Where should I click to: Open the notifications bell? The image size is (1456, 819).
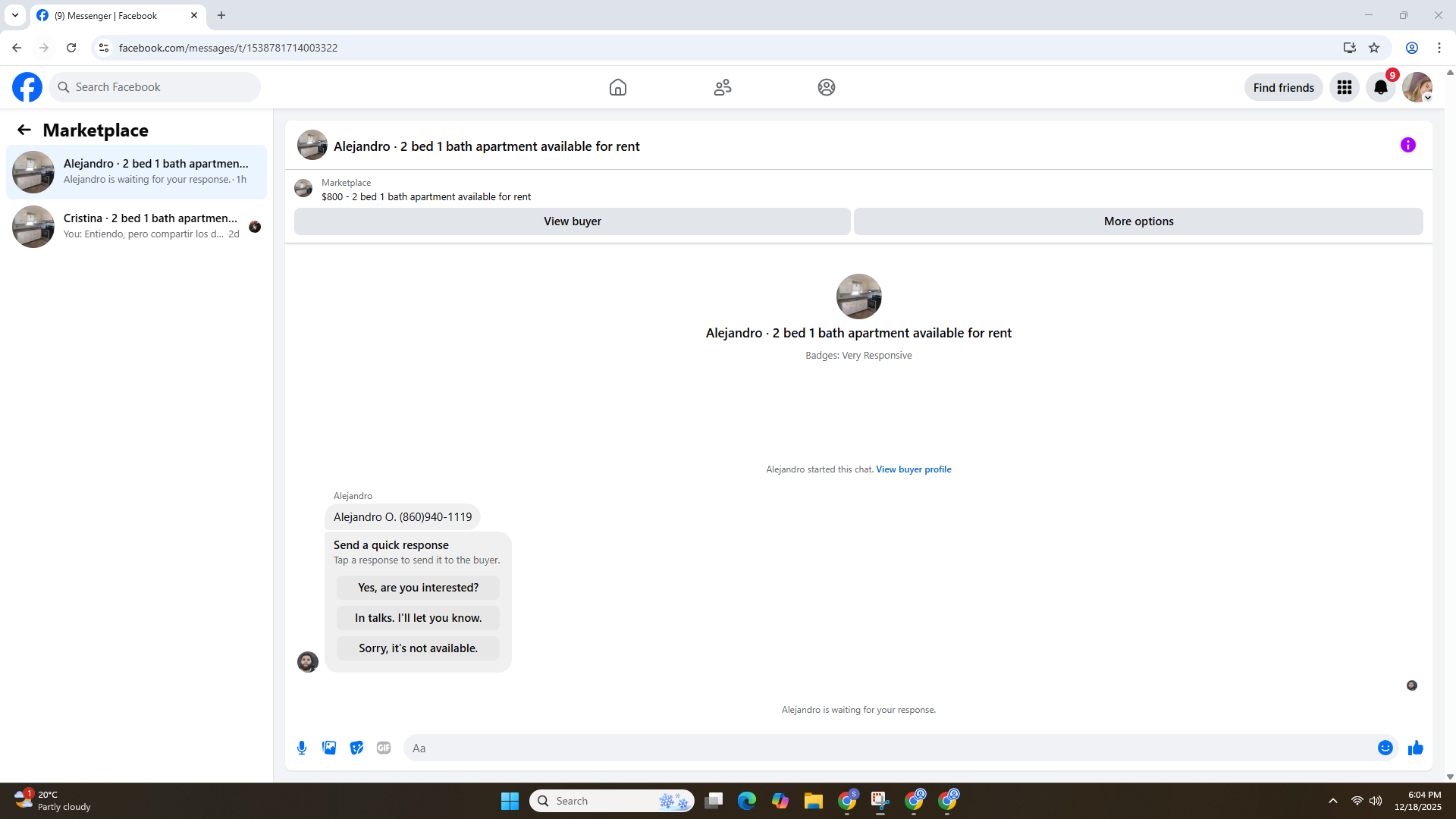[x=1381, y=87]
